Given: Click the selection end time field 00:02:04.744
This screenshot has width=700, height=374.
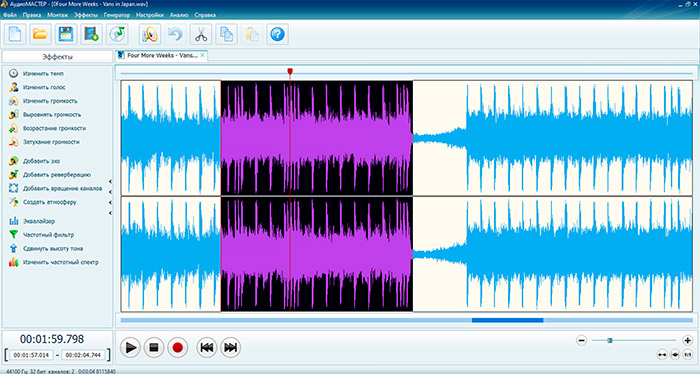Looking at the screenshot, I should click(83, 355).
